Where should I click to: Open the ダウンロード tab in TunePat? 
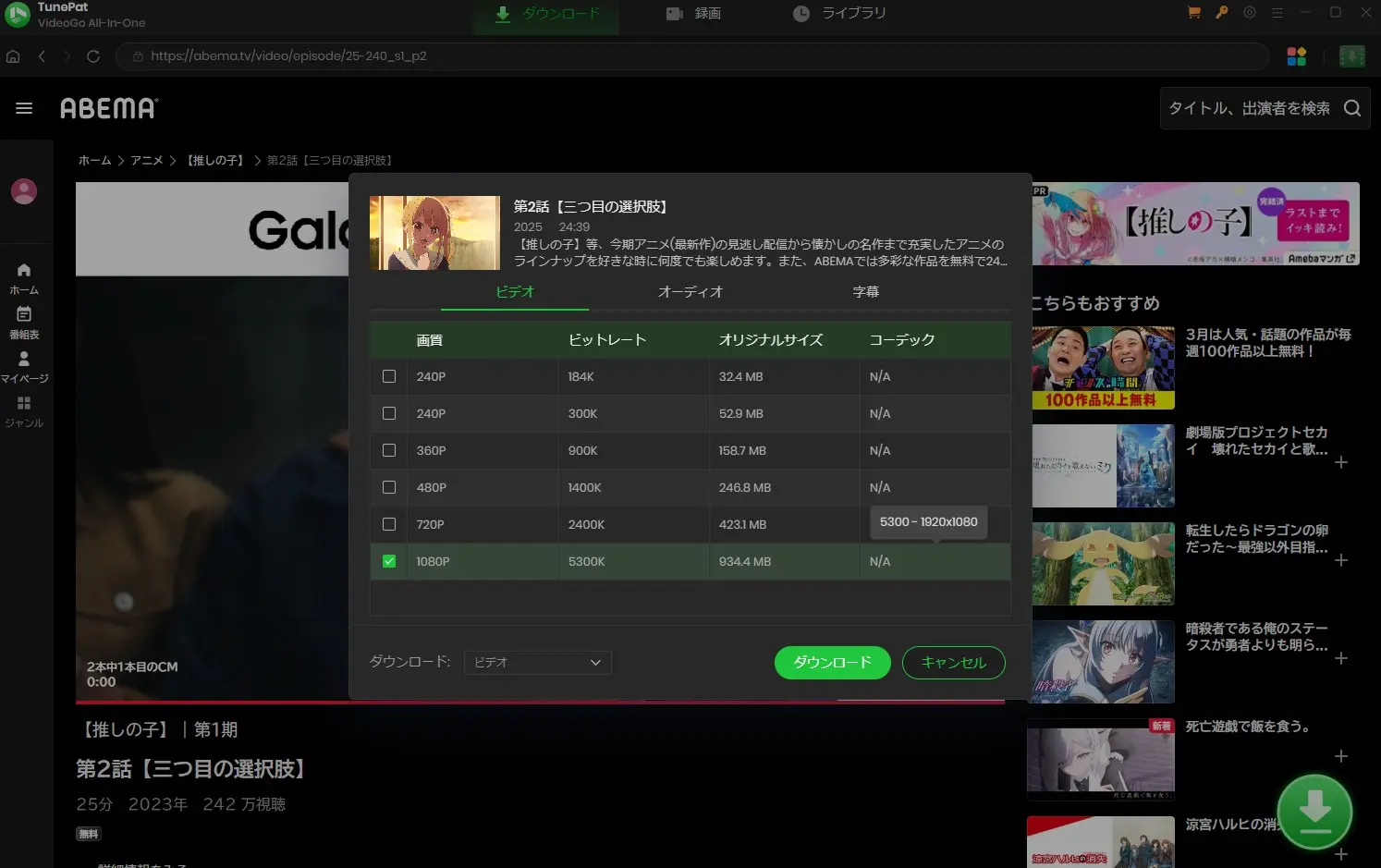[546, 14]
